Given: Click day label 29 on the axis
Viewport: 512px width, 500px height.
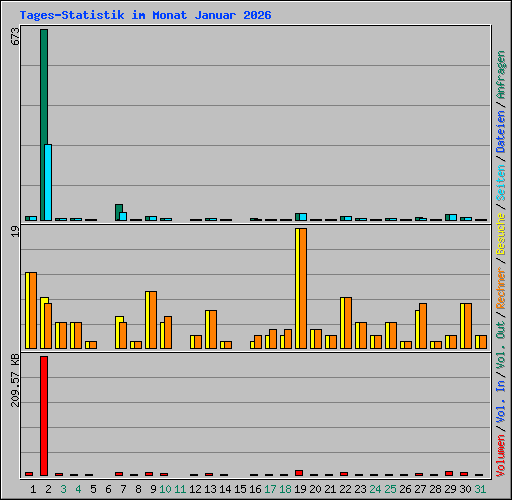Looking at the screenshot, I should (450, 489).
